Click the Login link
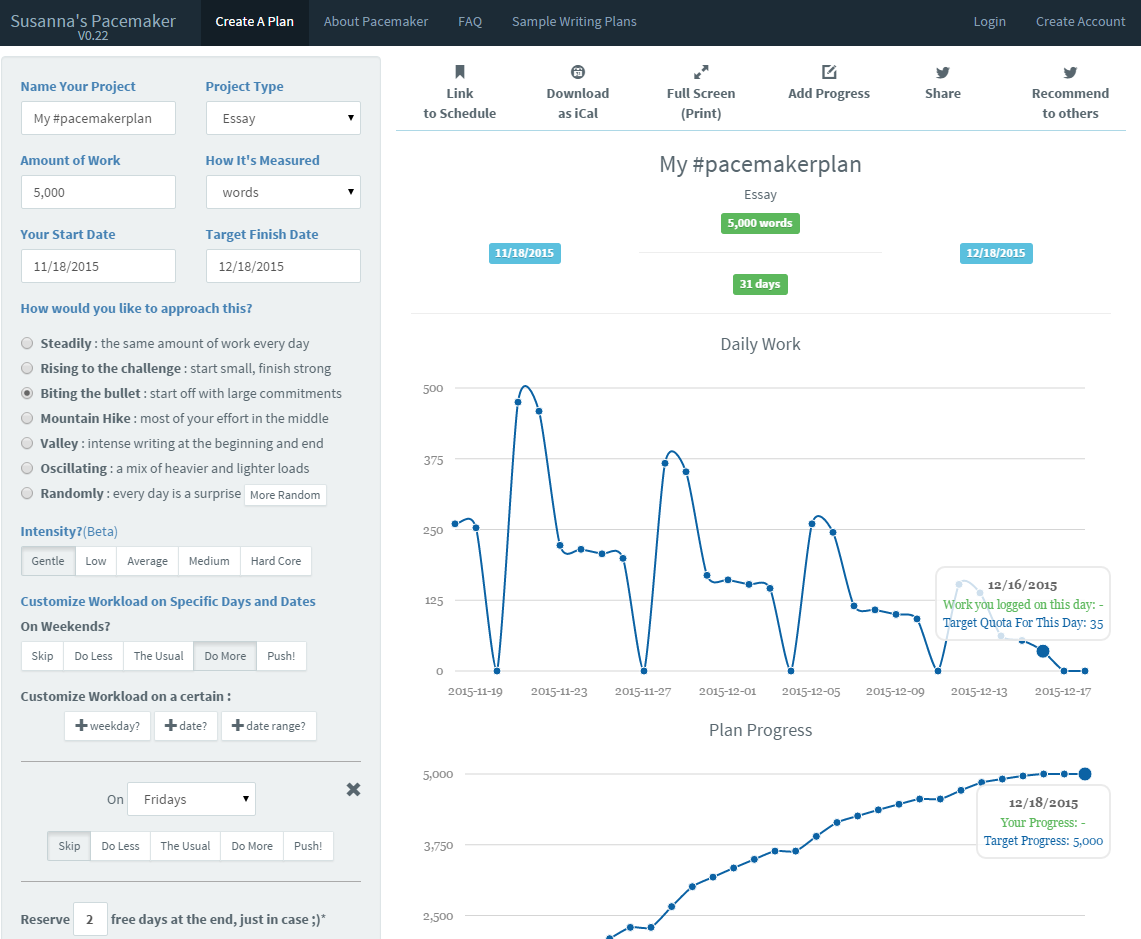1141x939 pixels. coord(990,22)
